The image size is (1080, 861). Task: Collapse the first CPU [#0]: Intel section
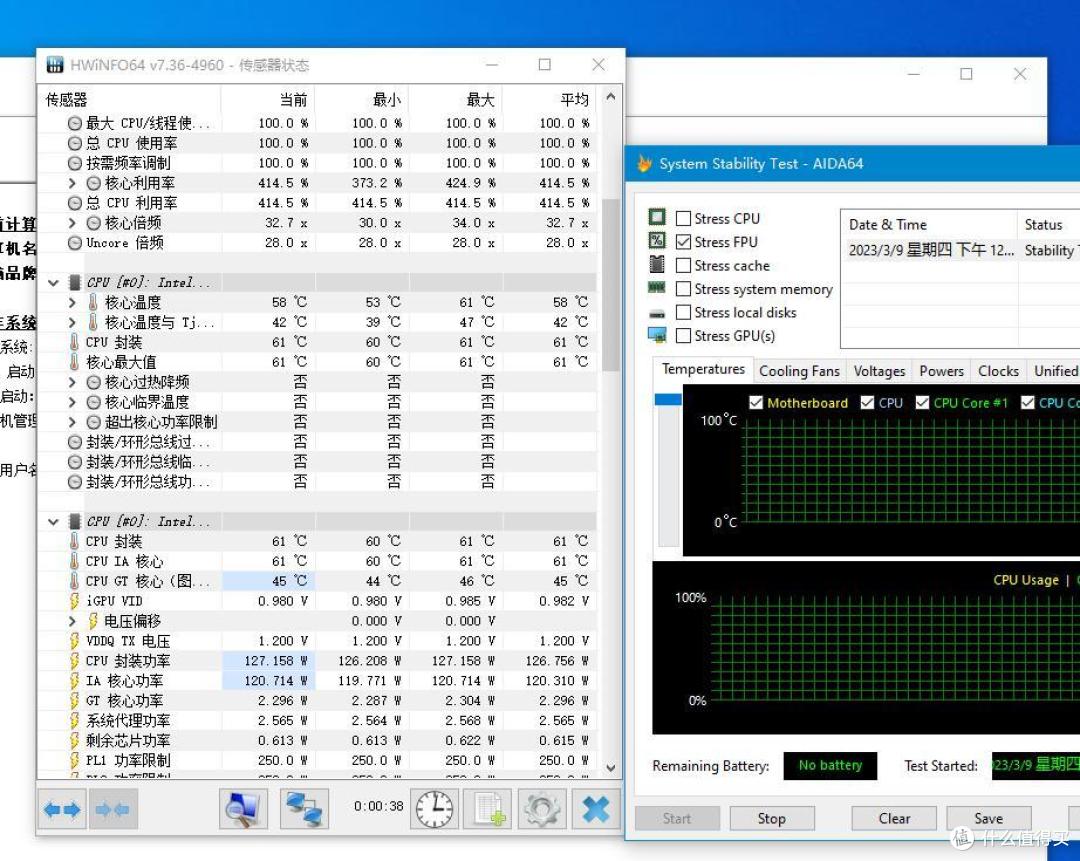[54, 282]
